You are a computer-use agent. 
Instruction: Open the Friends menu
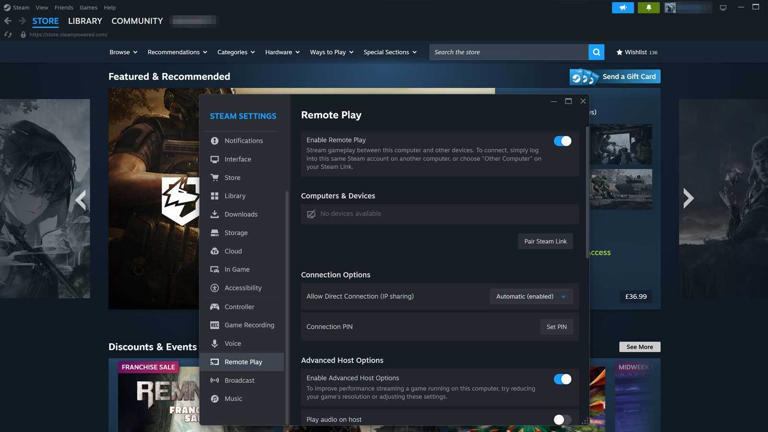point(64,7)
